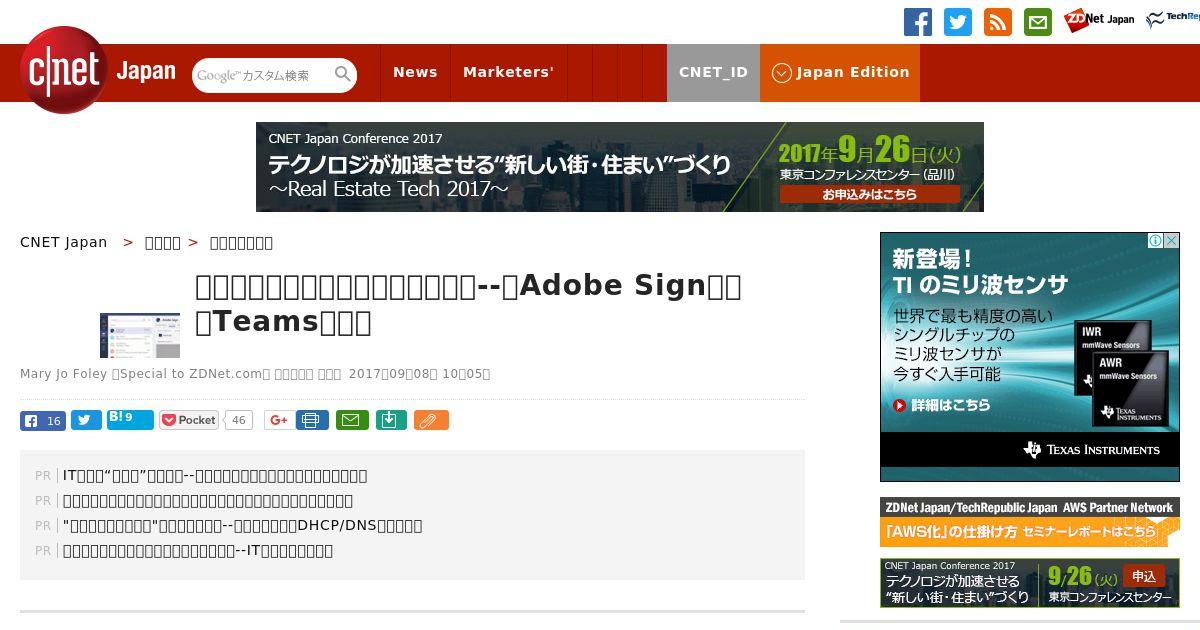Open the RSS feed icon
Screen dimensions: 1200x630
coord(998,22)
